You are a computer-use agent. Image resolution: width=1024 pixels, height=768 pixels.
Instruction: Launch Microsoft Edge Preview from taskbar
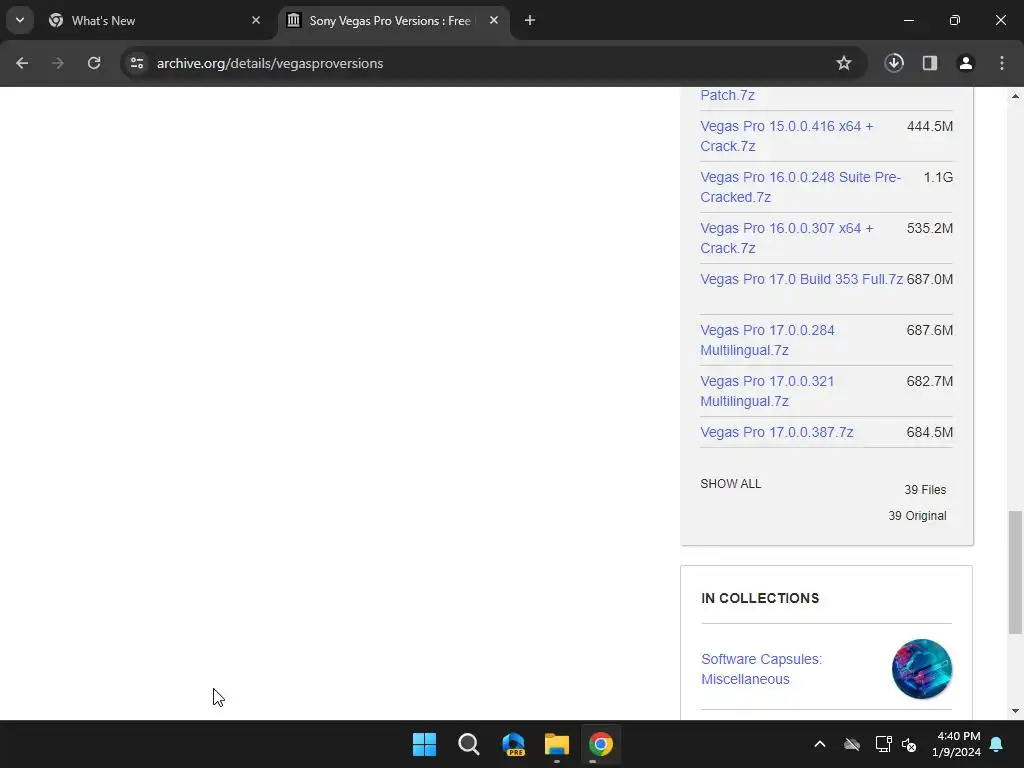[x=513, y=744]
